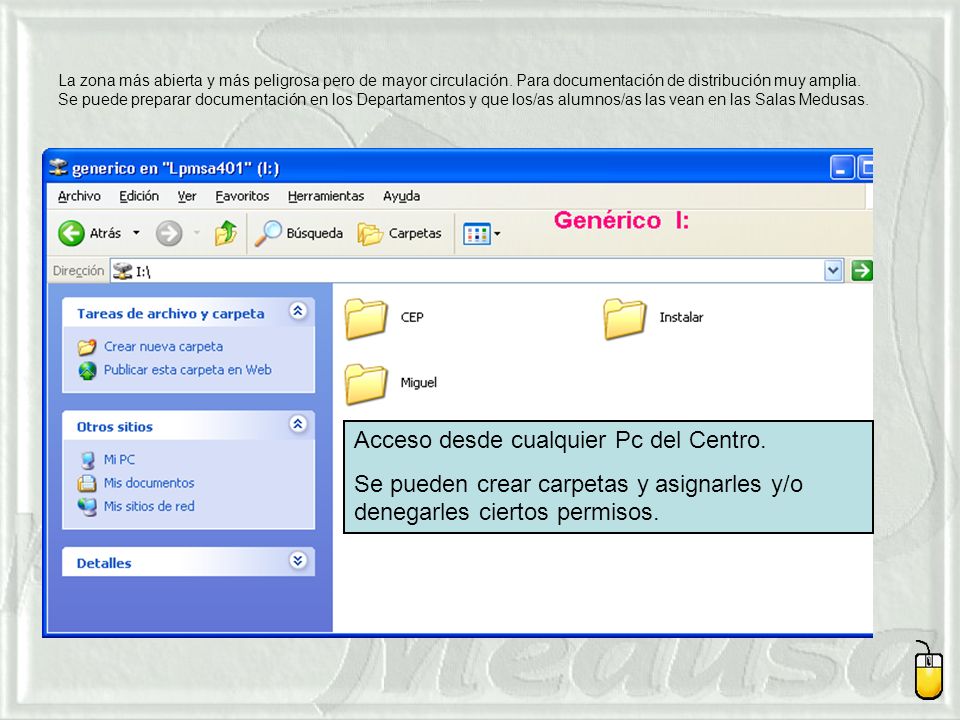Click Crear nueva carpeta link
Screen dimensions: 960x720
pyautogui.click(x=163, y=347)
